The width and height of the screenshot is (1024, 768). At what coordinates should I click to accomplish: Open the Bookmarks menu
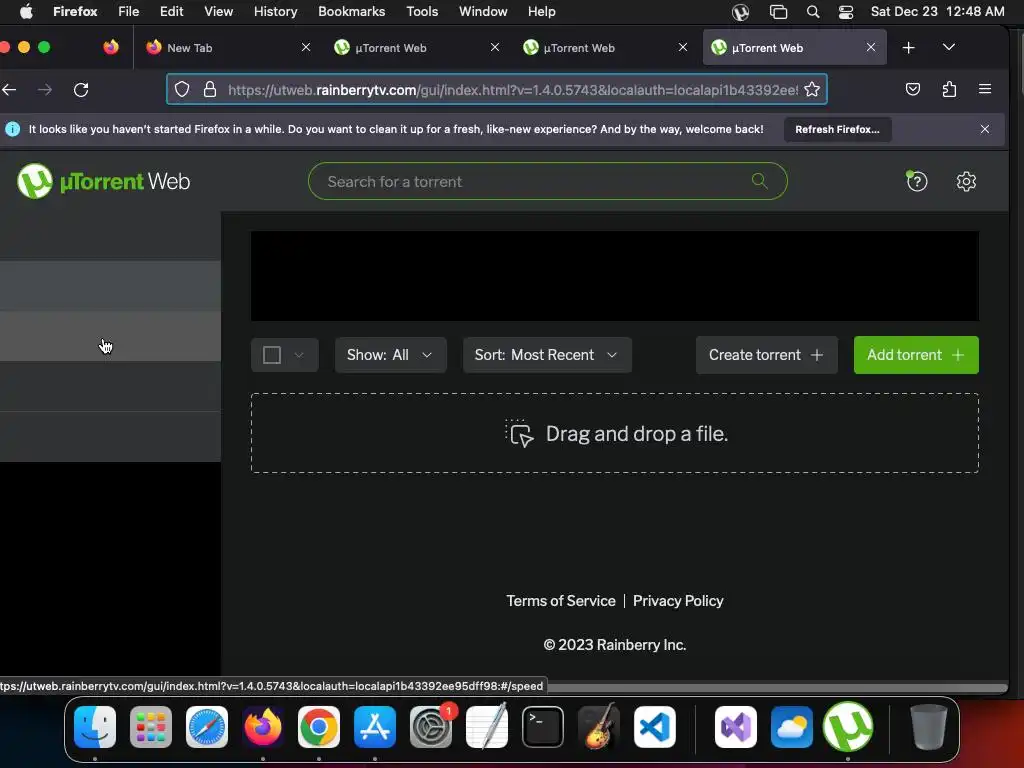(x=351, y=12)
